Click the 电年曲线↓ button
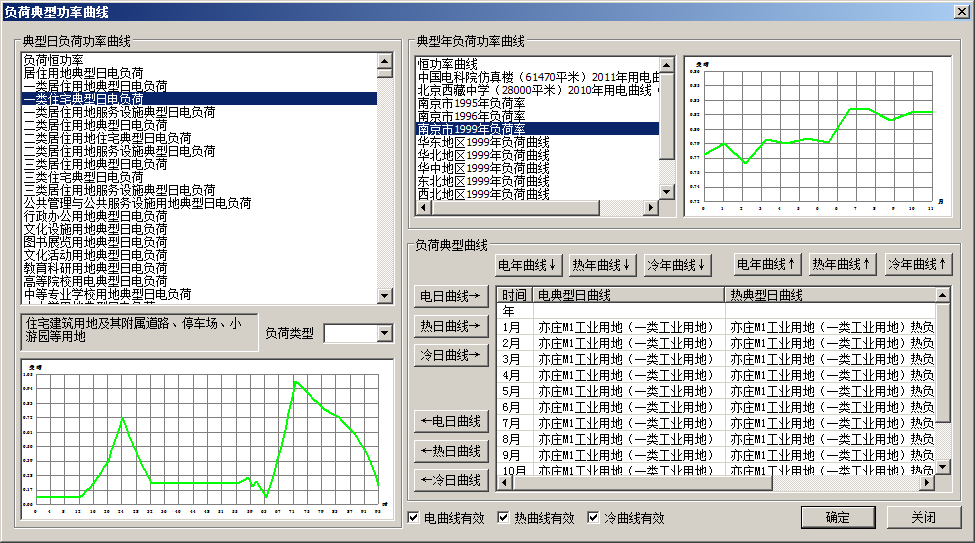The image size is (975, 543). (x=529, y=265)
